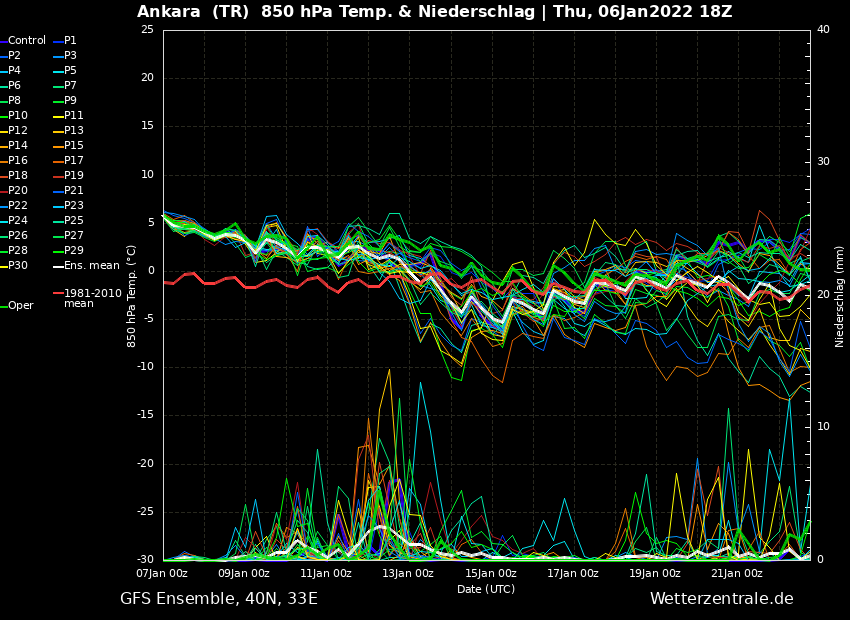Open the 'Wetterzentrale.de' source label
This screenshot has height=620, width=850.
722,599
